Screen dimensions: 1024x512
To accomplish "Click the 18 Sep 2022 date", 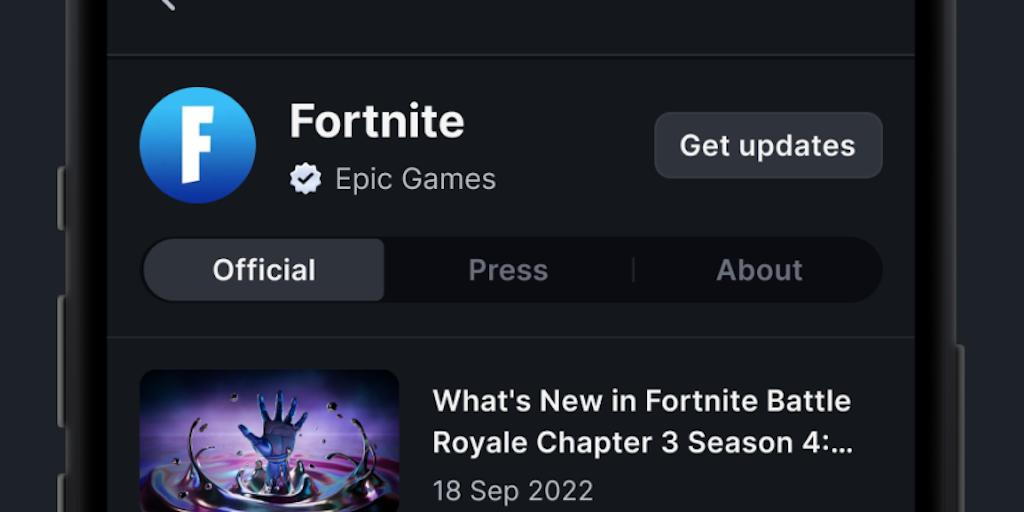I will (x=513, y=491).
